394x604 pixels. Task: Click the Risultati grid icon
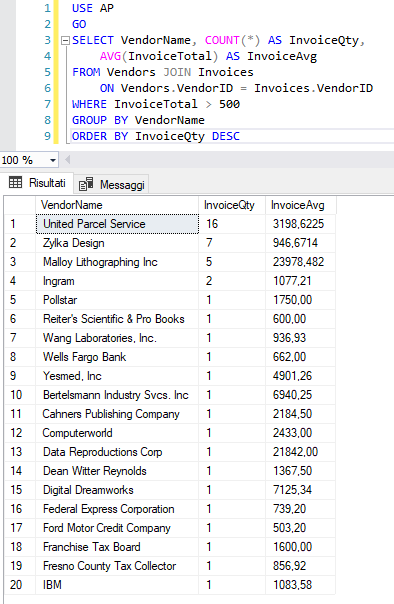(x=15, y=182)
